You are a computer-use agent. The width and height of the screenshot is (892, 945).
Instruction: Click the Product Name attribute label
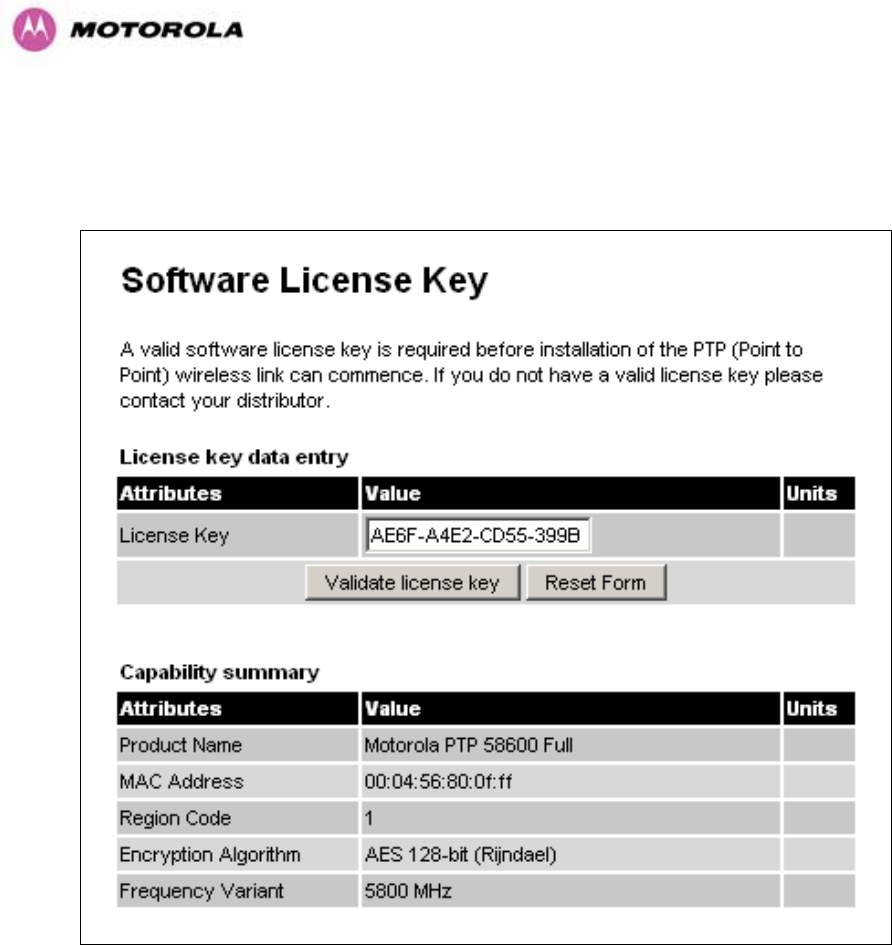(x=181, y=746)
